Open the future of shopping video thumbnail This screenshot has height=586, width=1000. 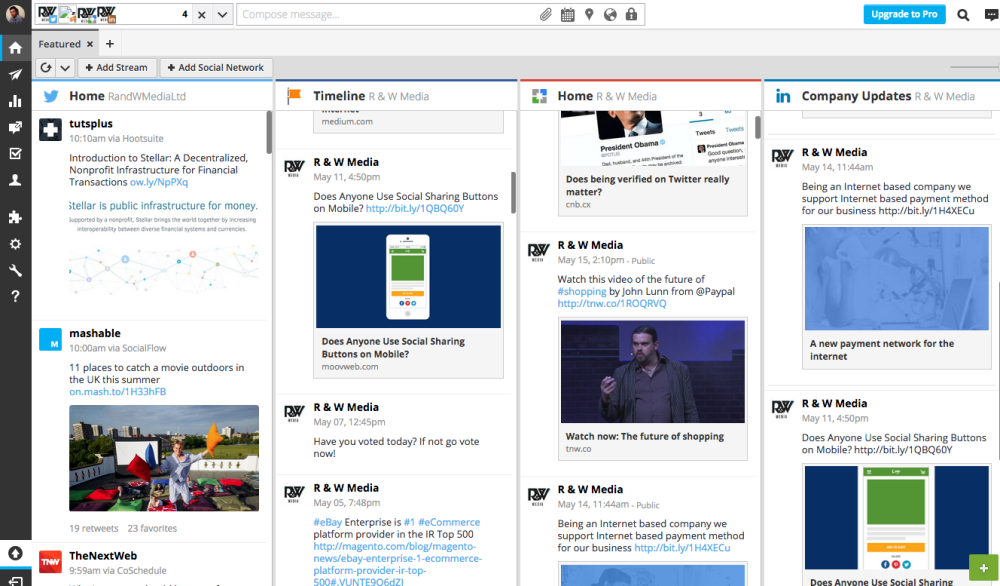point(652,372)
